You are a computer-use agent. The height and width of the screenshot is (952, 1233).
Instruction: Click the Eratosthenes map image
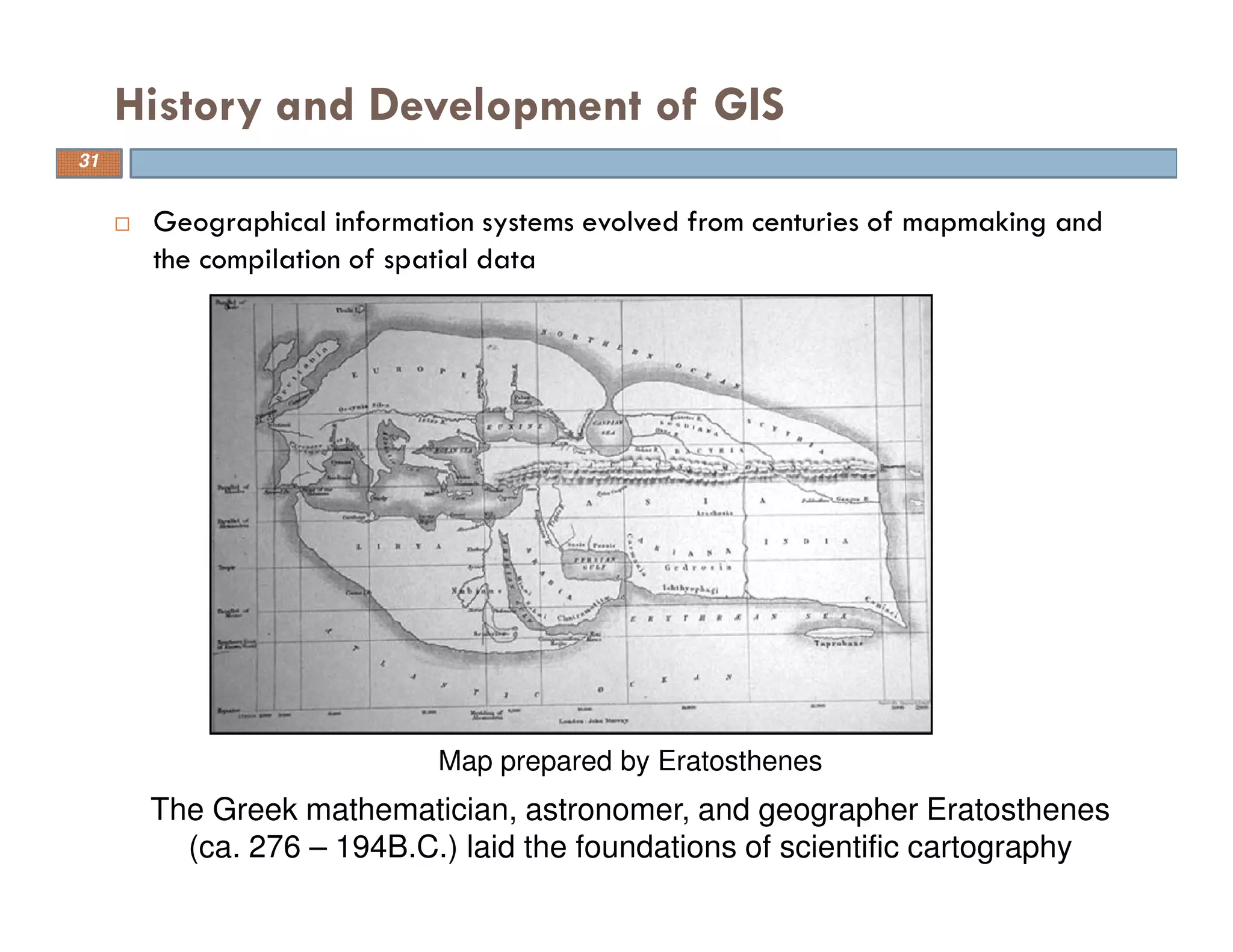[571, 514]
